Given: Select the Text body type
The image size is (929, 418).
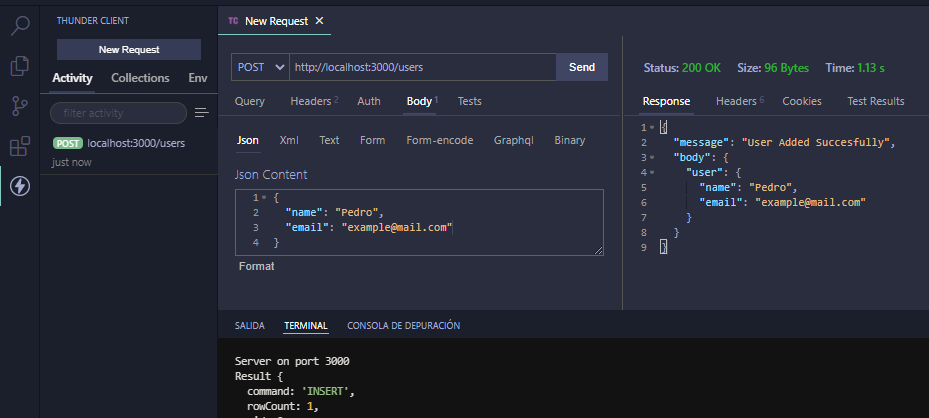Looking at the screenshot, I should tap(329, 140).
